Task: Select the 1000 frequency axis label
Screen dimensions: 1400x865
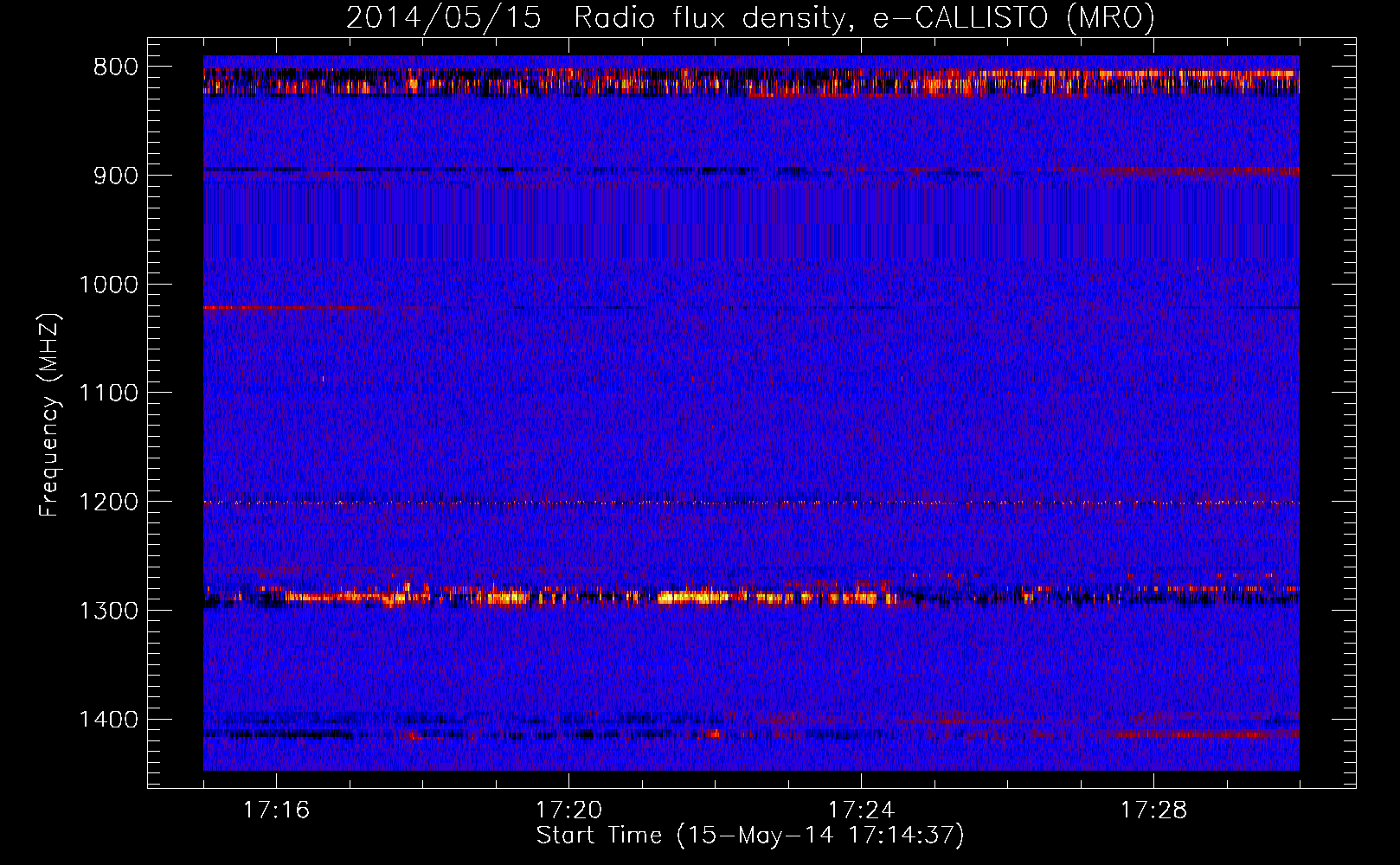Action: click(x=108, y=285)
